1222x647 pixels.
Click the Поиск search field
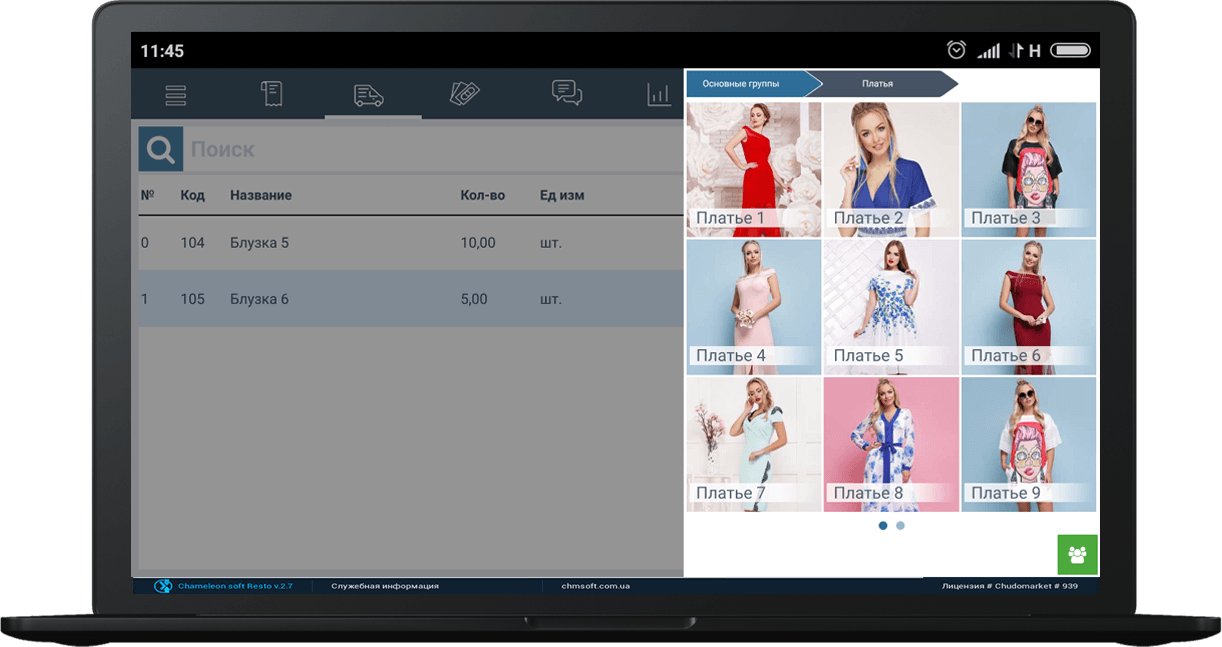click(433, 149)
